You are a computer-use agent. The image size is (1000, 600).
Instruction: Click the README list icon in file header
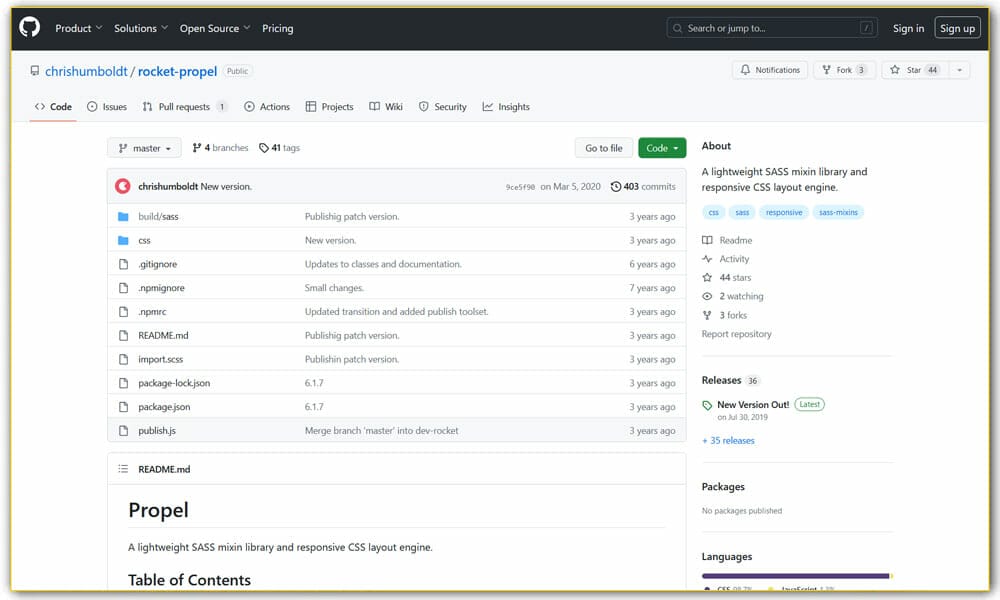click(x=123, y=469)
